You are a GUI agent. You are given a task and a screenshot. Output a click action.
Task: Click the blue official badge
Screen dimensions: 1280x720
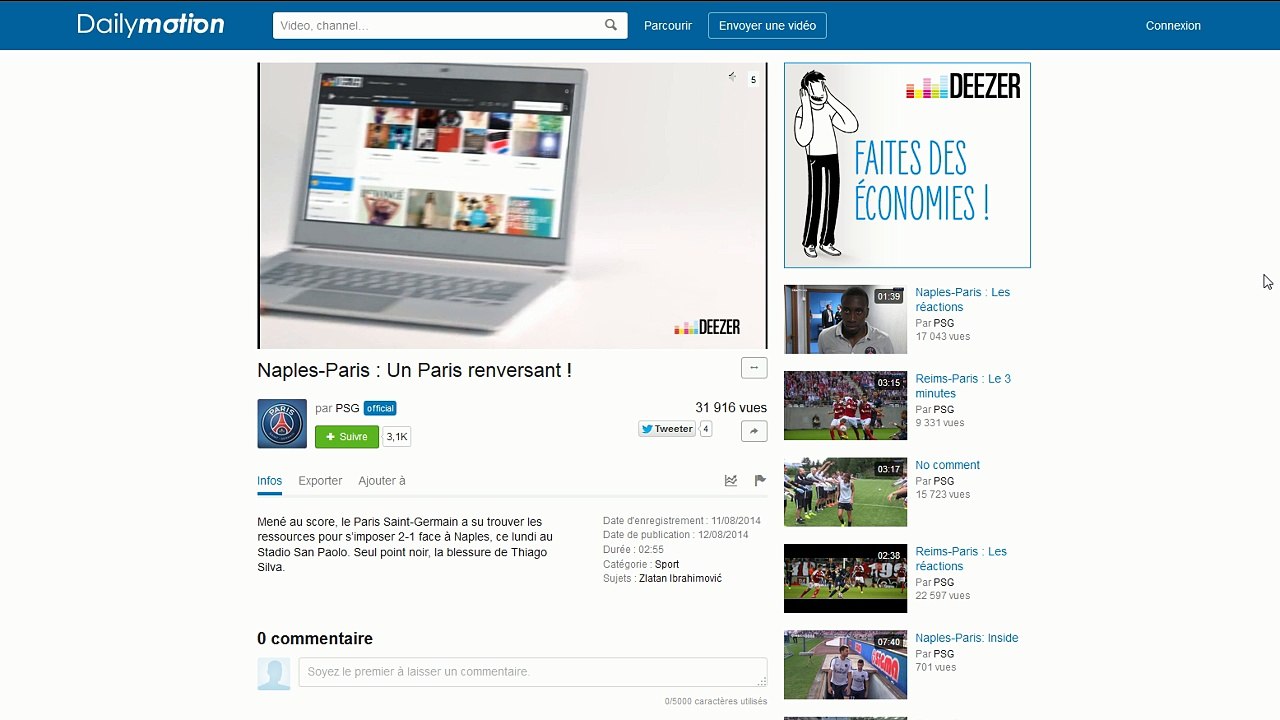point(380,408)
